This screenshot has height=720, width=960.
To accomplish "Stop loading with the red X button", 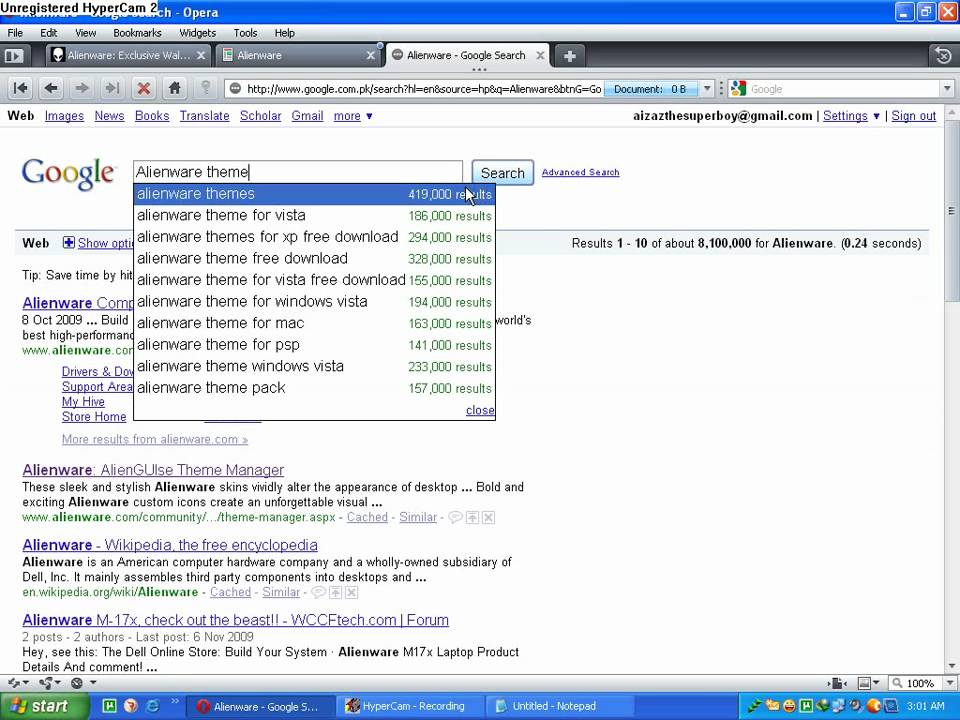I will point(144,89).
